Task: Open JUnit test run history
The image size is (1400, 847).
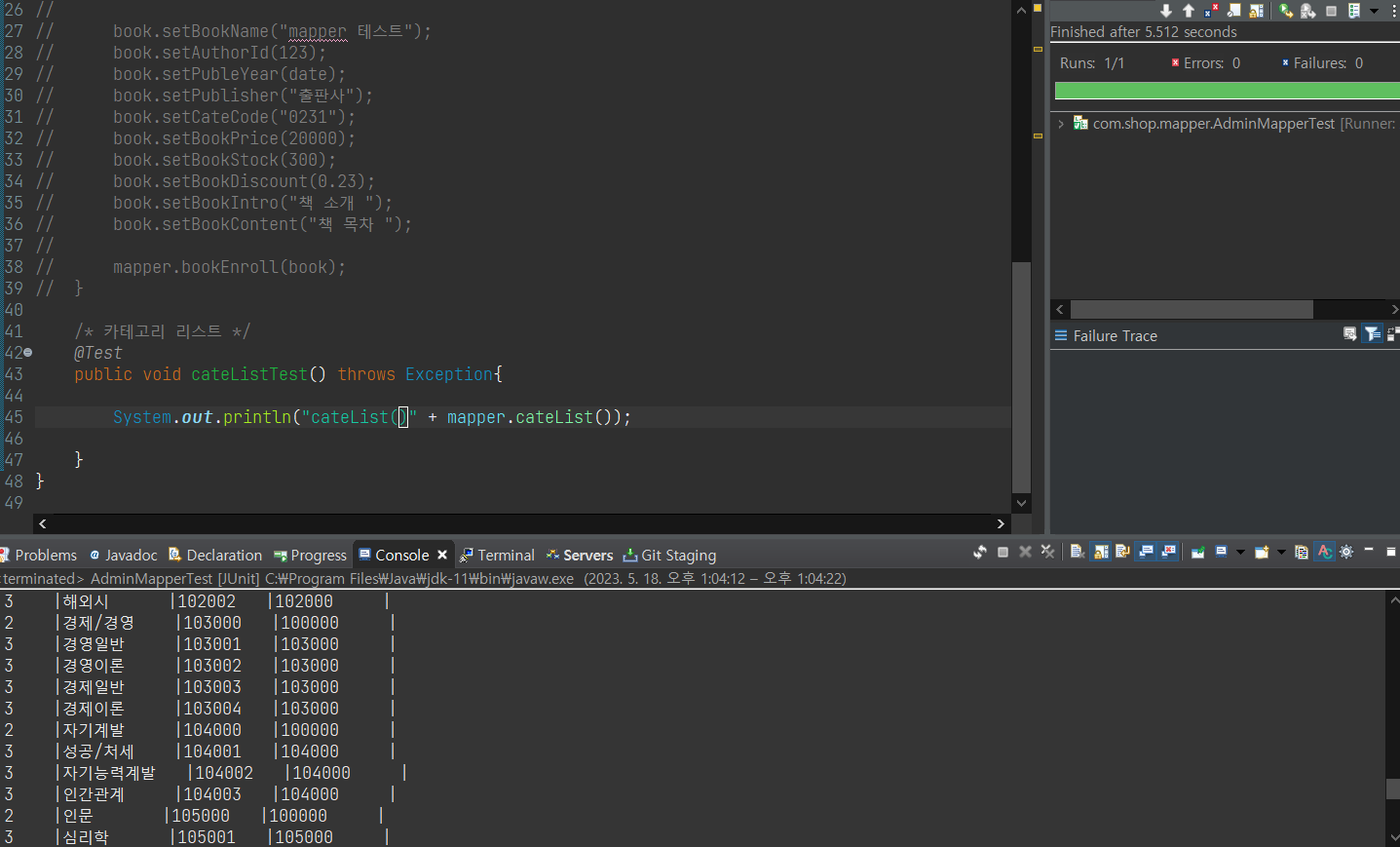Action: coord(1354,11)
